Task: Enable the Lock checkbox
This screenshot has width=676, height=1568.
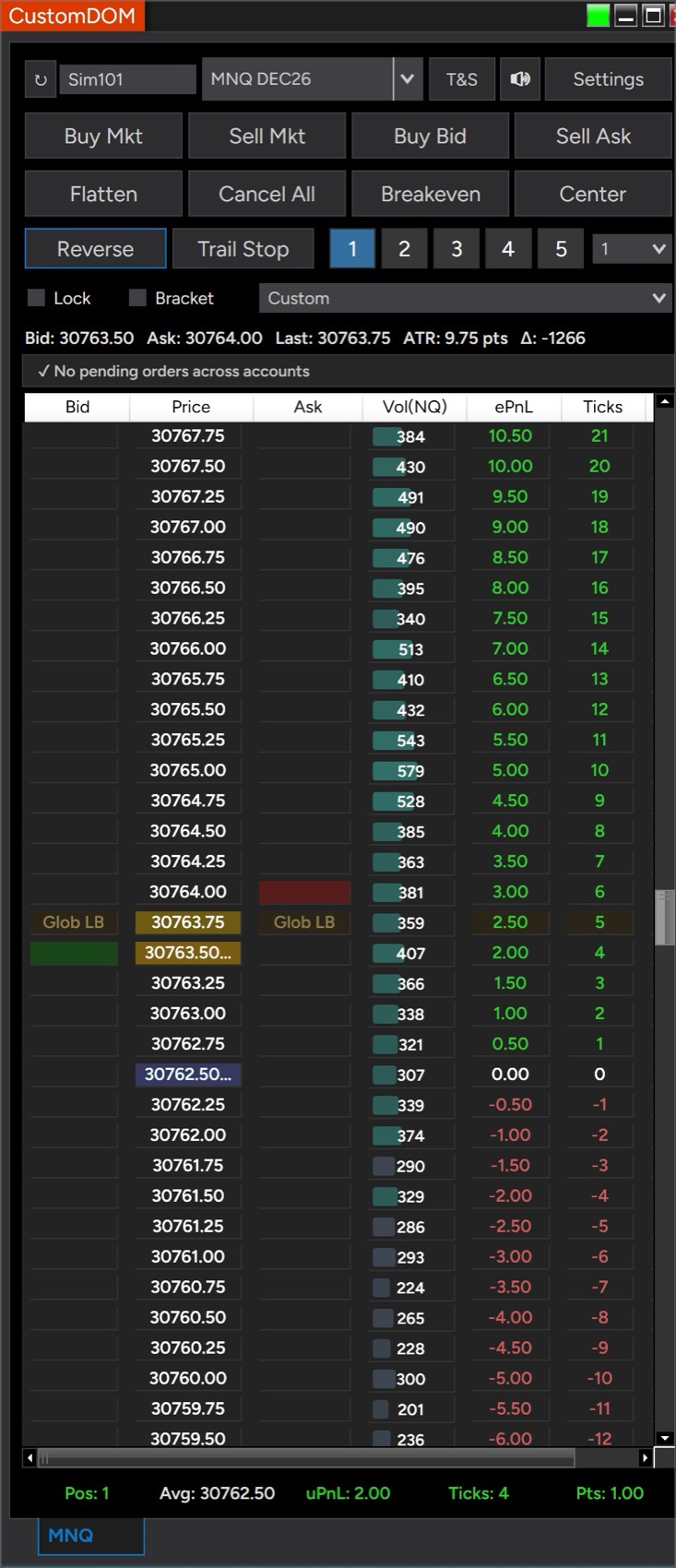Action: 36,297
